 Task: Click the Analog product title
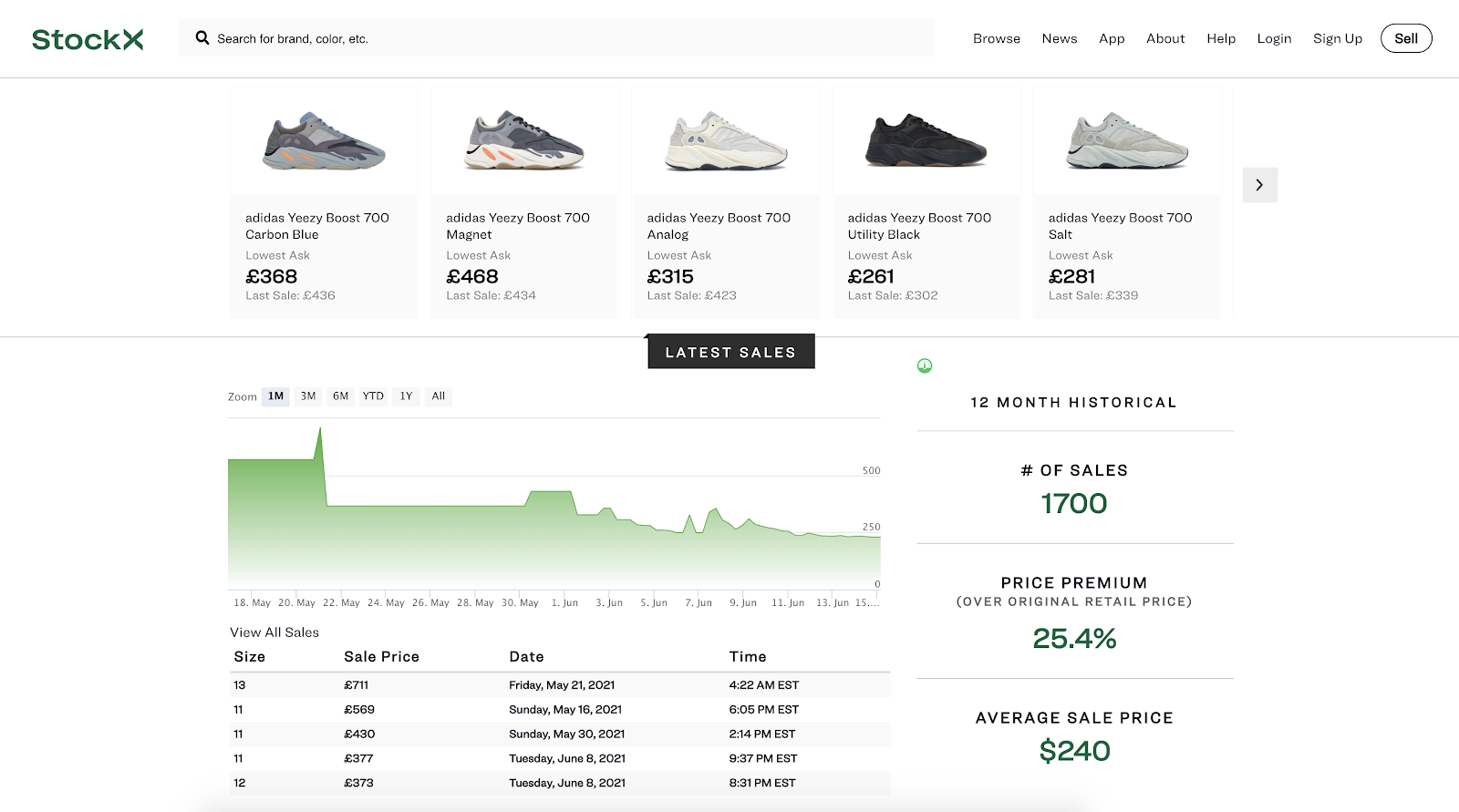pyautogui.click(x=719, y=226)
